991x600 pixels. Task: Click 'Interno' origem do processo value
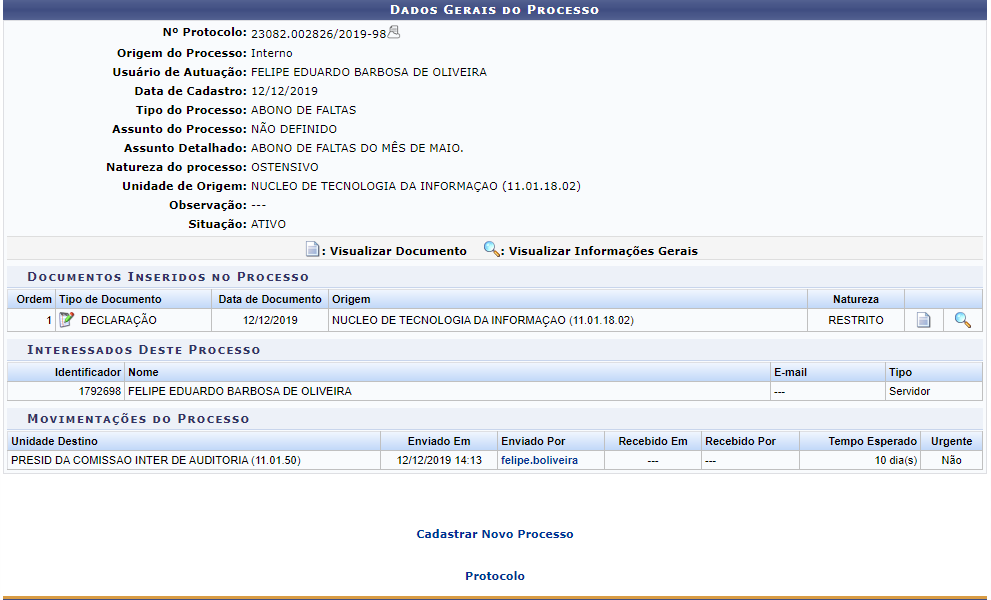272,53
